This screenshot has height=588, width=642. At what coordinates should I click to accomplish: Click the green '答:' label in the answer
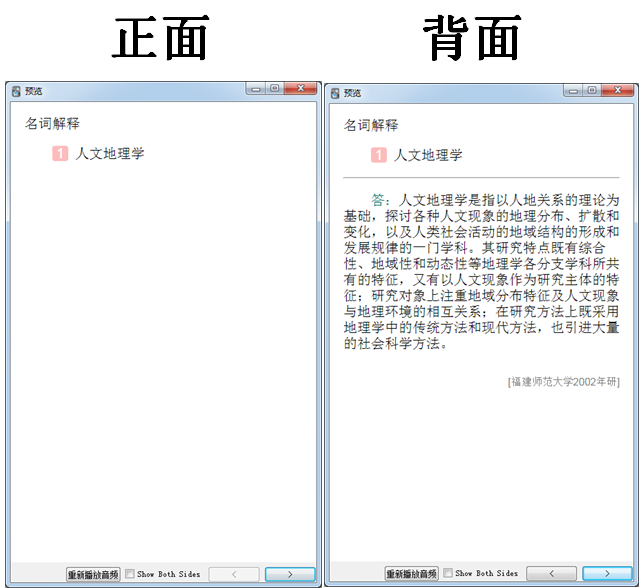380,200
